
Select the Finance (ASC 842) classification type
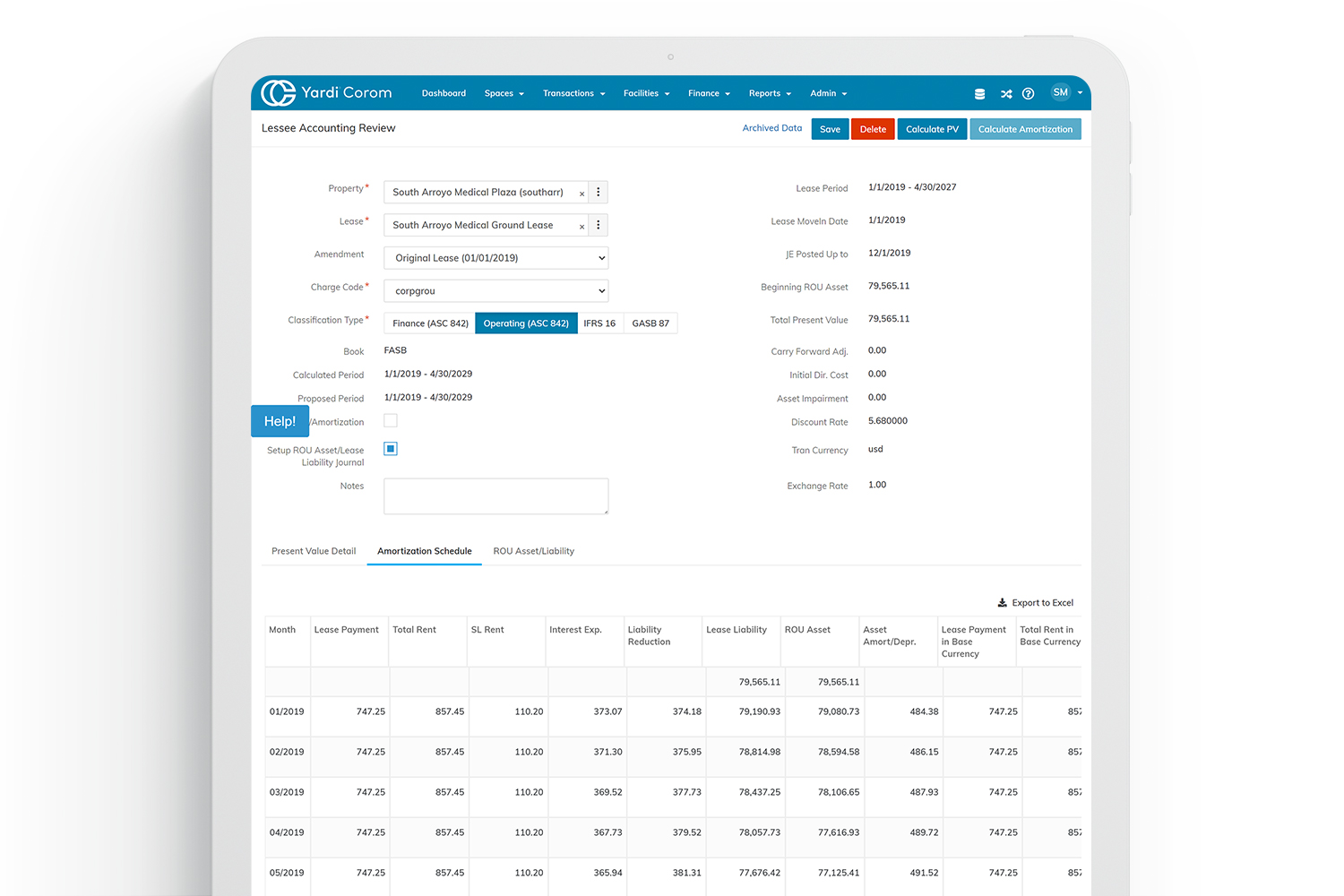tap(430, 323)
